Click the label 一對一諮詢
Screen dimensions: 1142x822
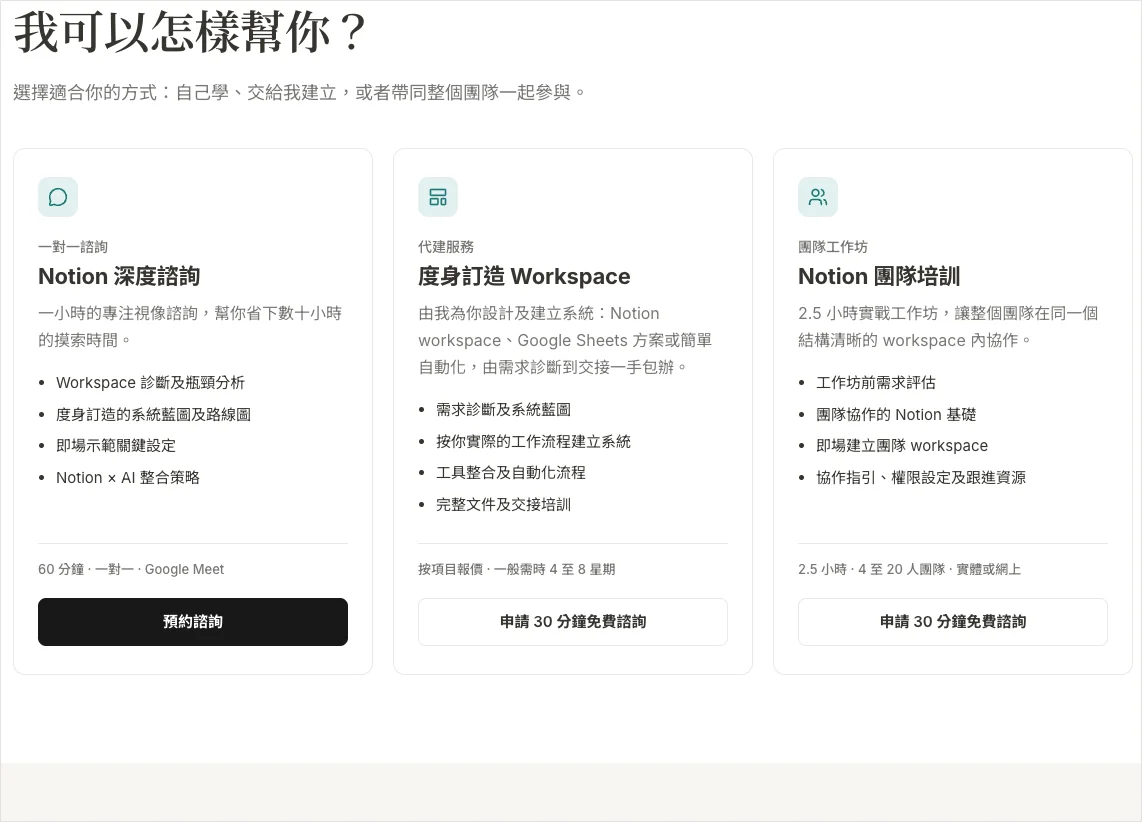pyautogui.click(x=73, y=247)
